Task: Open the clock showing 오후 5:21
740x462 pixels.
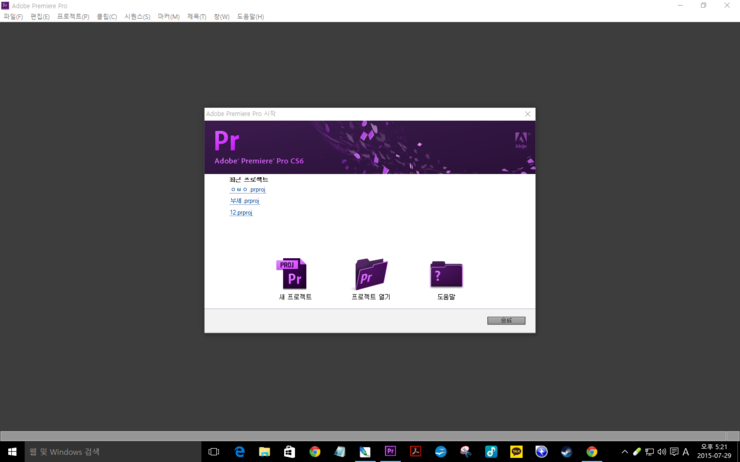Action: point(714,452)
